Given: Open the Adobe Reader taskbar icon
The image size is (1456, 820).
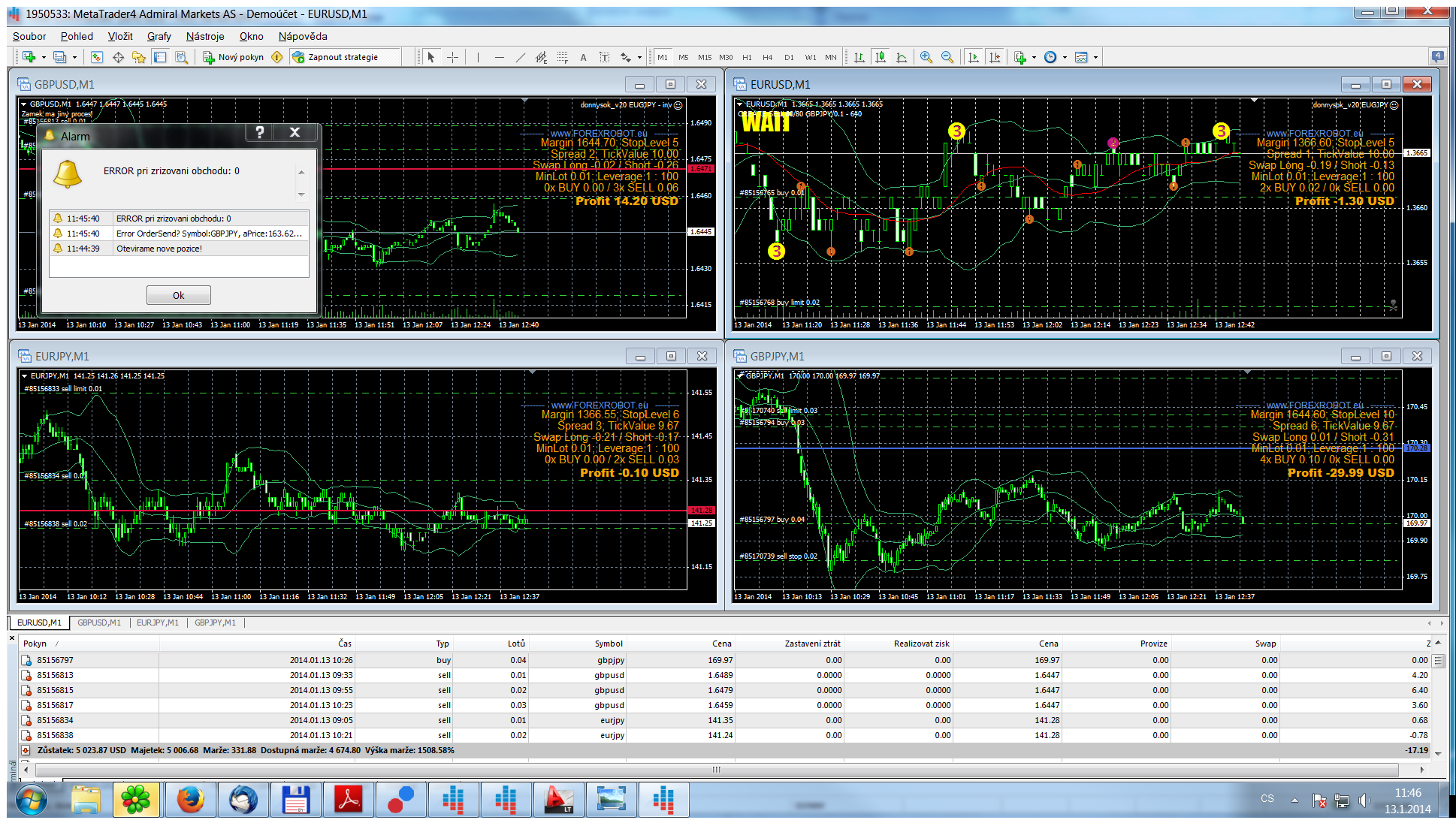Looking at the screenshot, I should point(349,800).
